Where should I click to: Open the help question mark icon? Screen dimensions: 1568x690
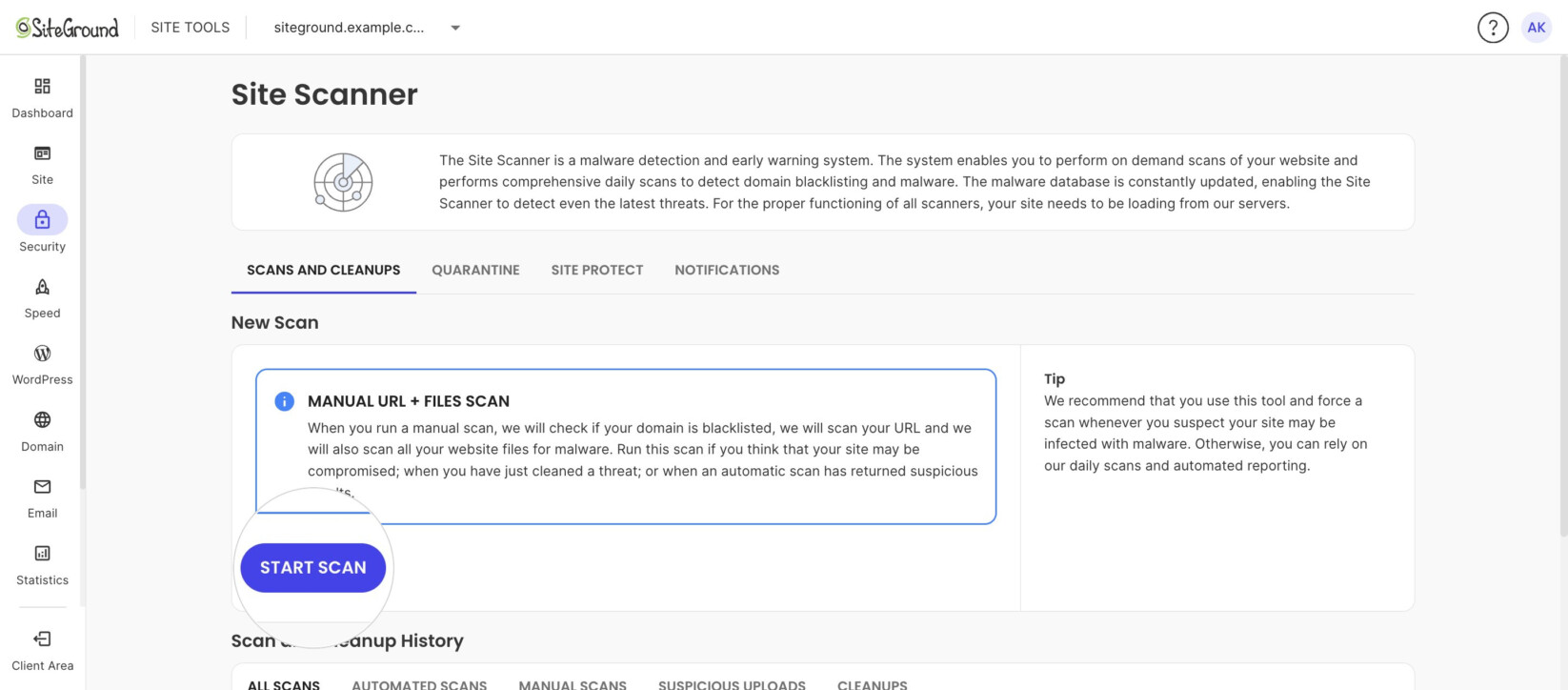pyautogui.click(x=1493, y=28)
